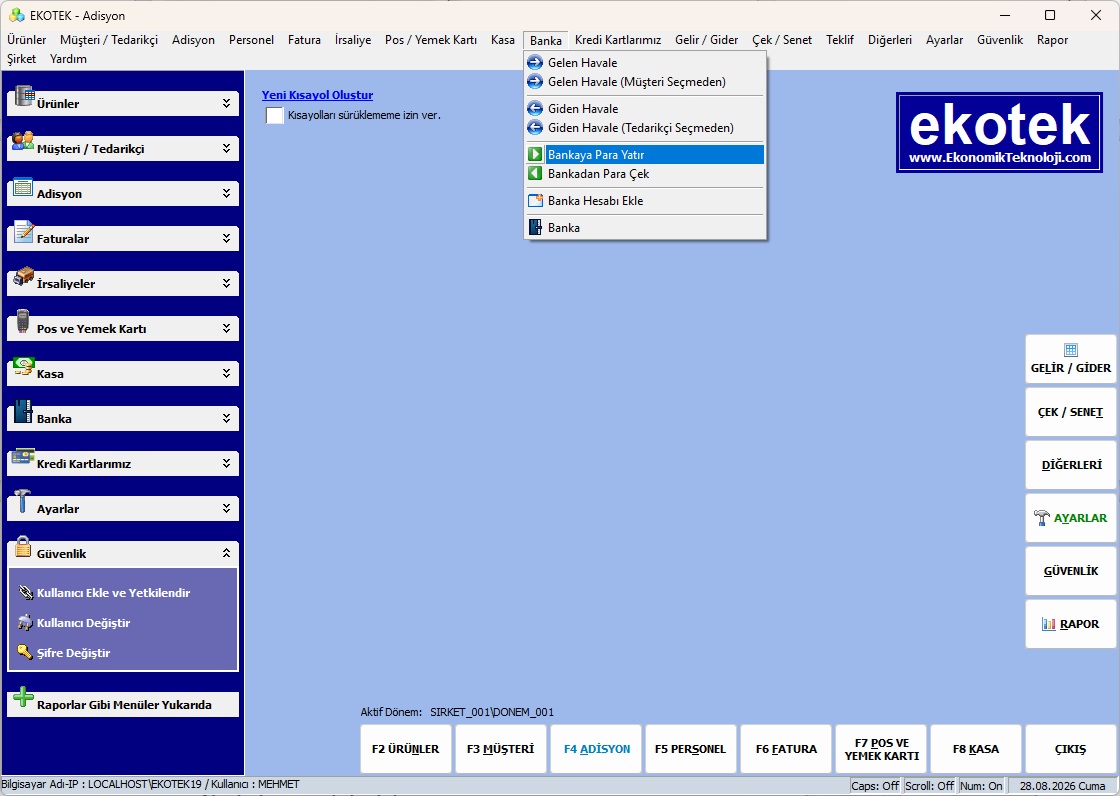The image size is (1120, 796).
Task: Collapse the Güvenlik section chevron
Action: pyautogui.click(x=226, y=553)
